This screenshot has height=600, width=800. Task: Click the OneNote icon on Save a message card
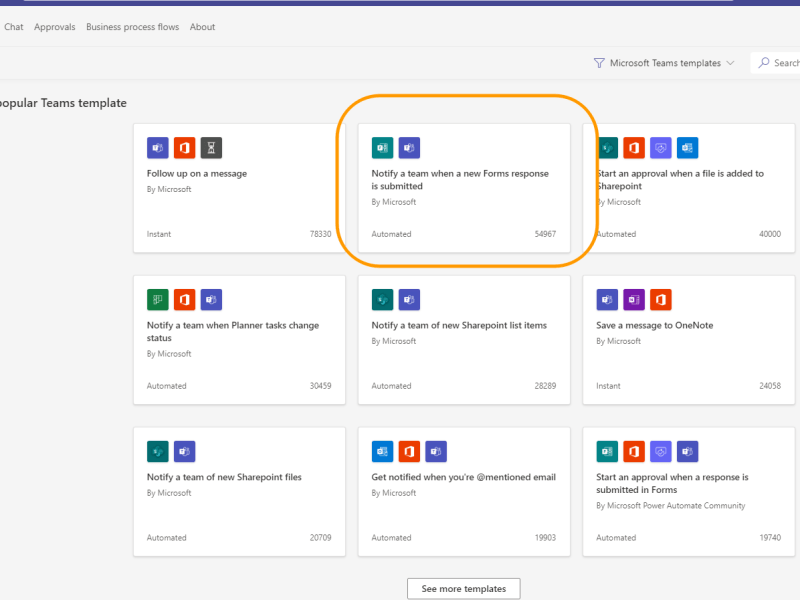click(634, 299)
